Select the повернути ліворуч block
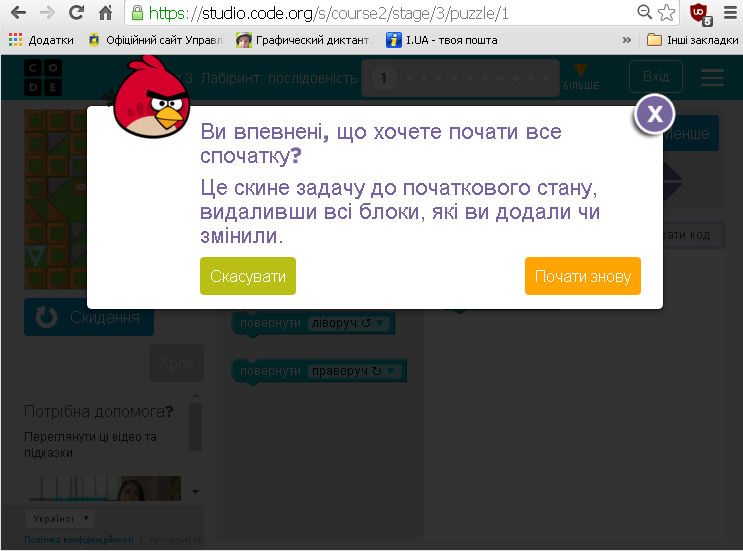Viewport: 743px width, 551px height. [x=269, y=324]
